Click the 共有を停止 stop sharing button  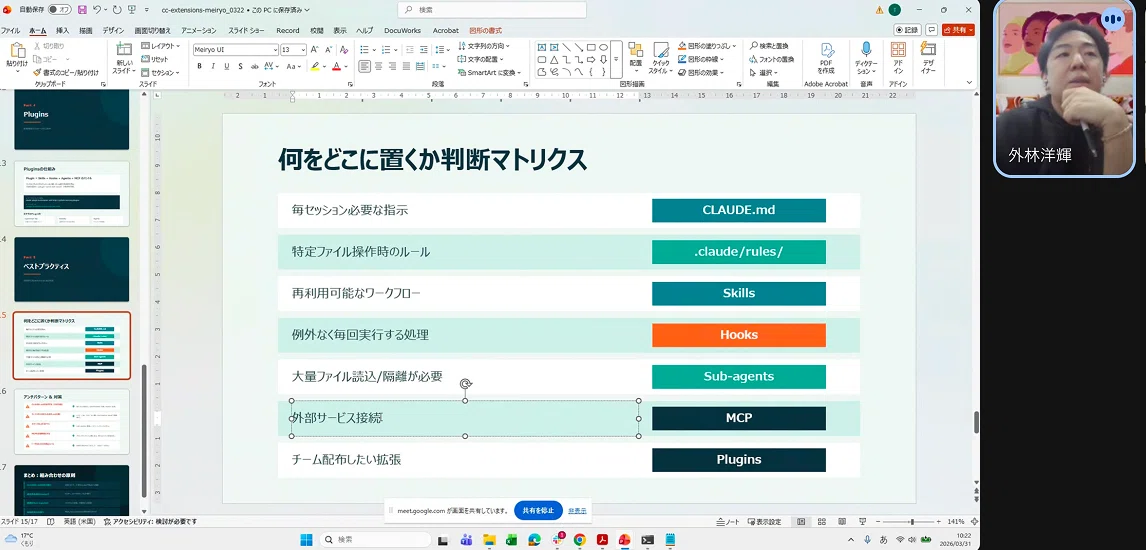click(539, 511)
